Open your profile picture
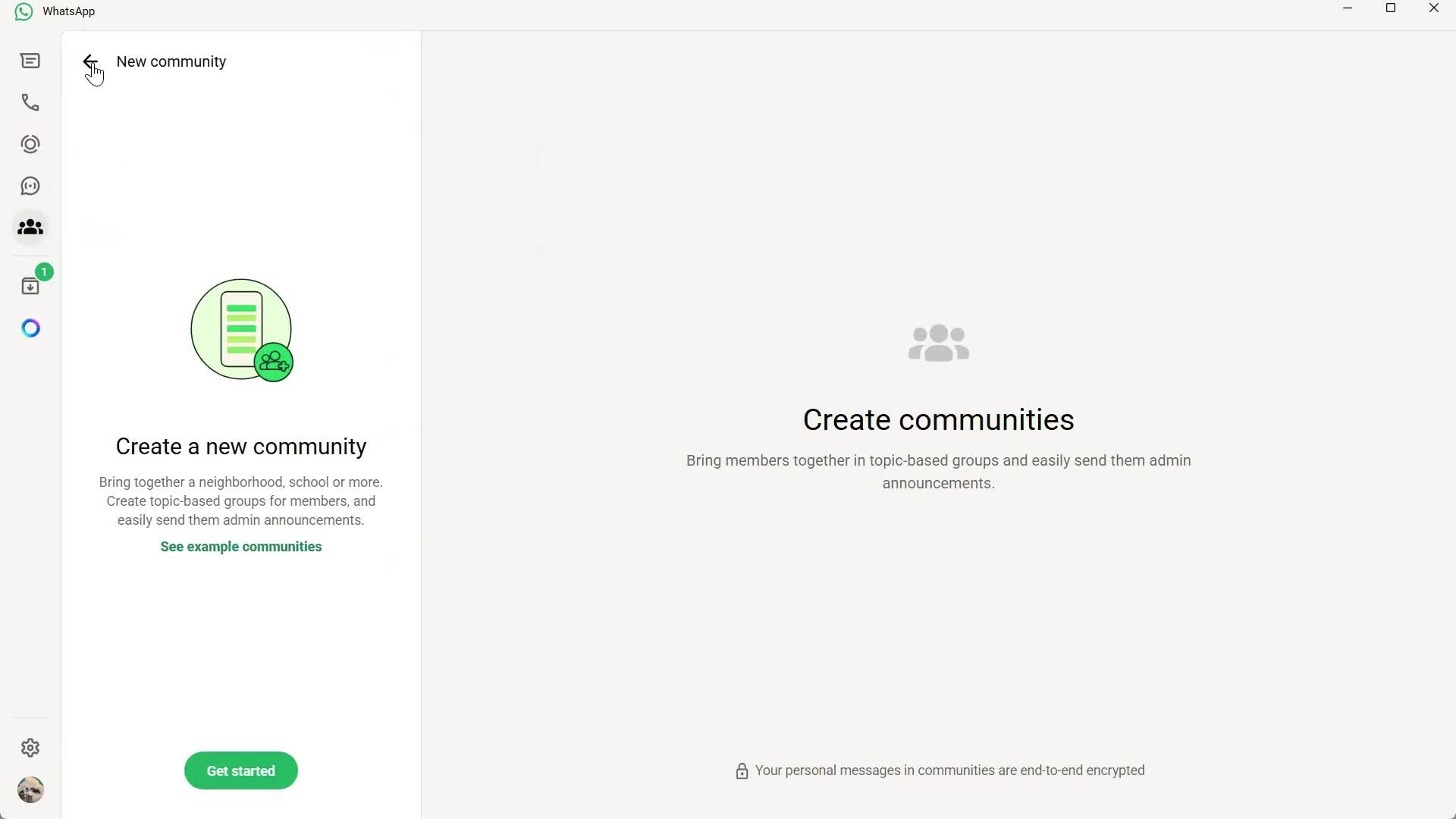 (x=30, y=789)
